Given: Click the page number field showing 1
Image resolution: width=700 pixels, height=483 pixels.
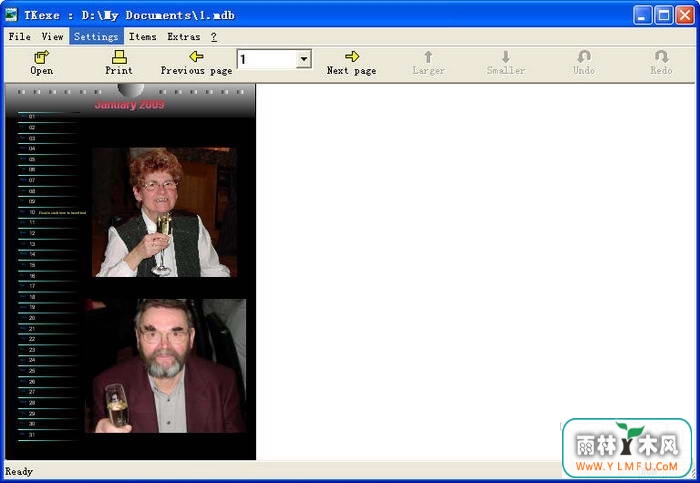Looking at the screenshot, I should click(x=267, y=59).
